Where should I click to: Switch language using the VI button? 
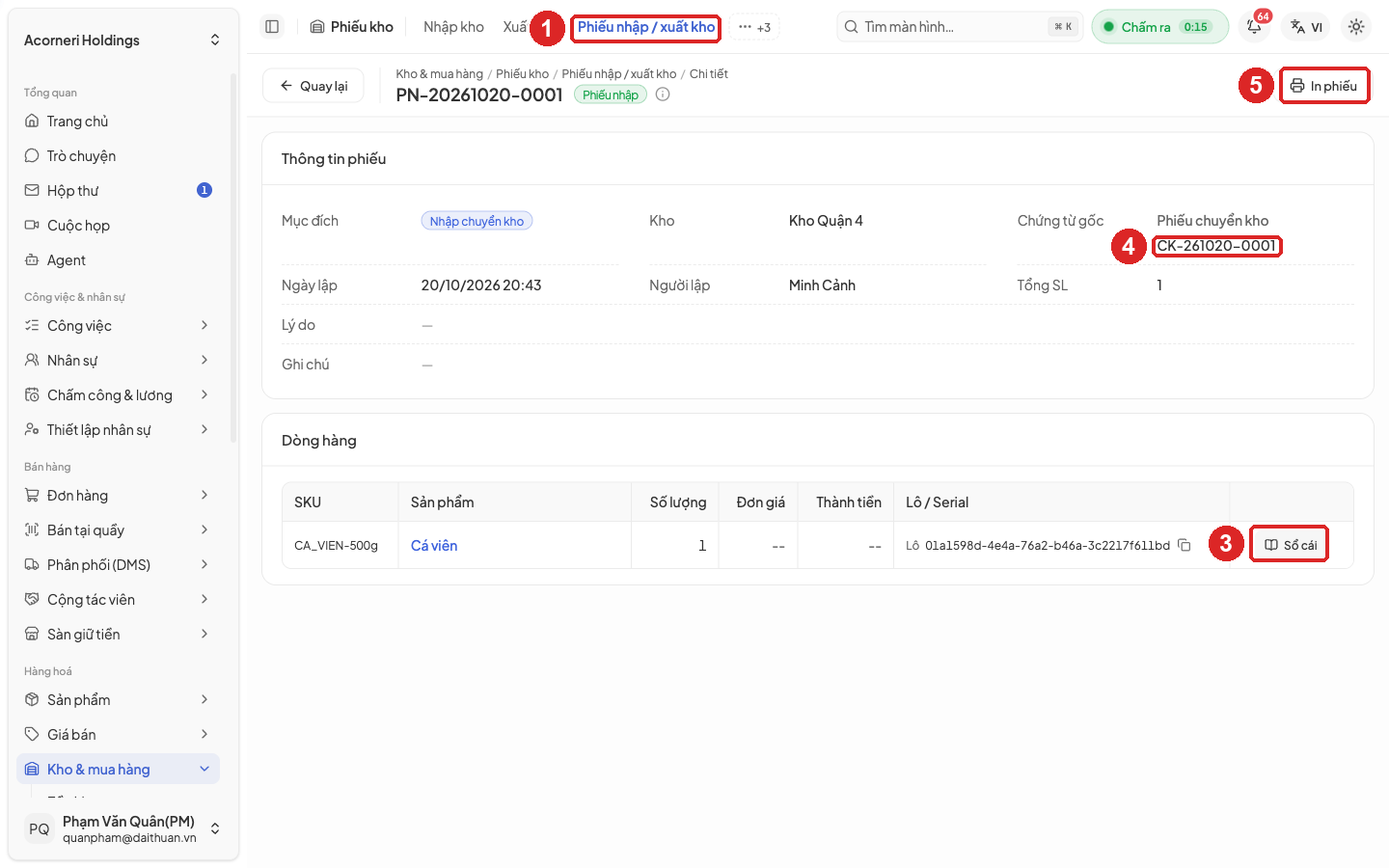pyautogui.click(x=1306, y=27)
